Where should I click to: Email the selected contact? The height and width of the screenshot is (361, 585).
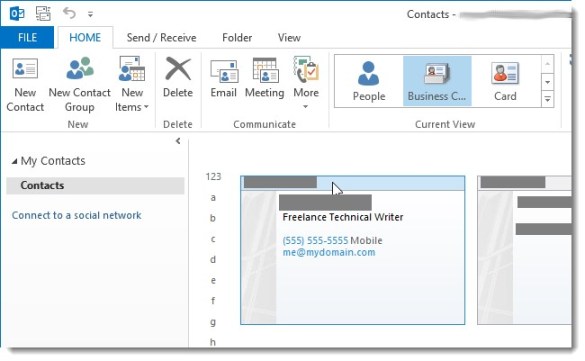click(x=223, y=78)
